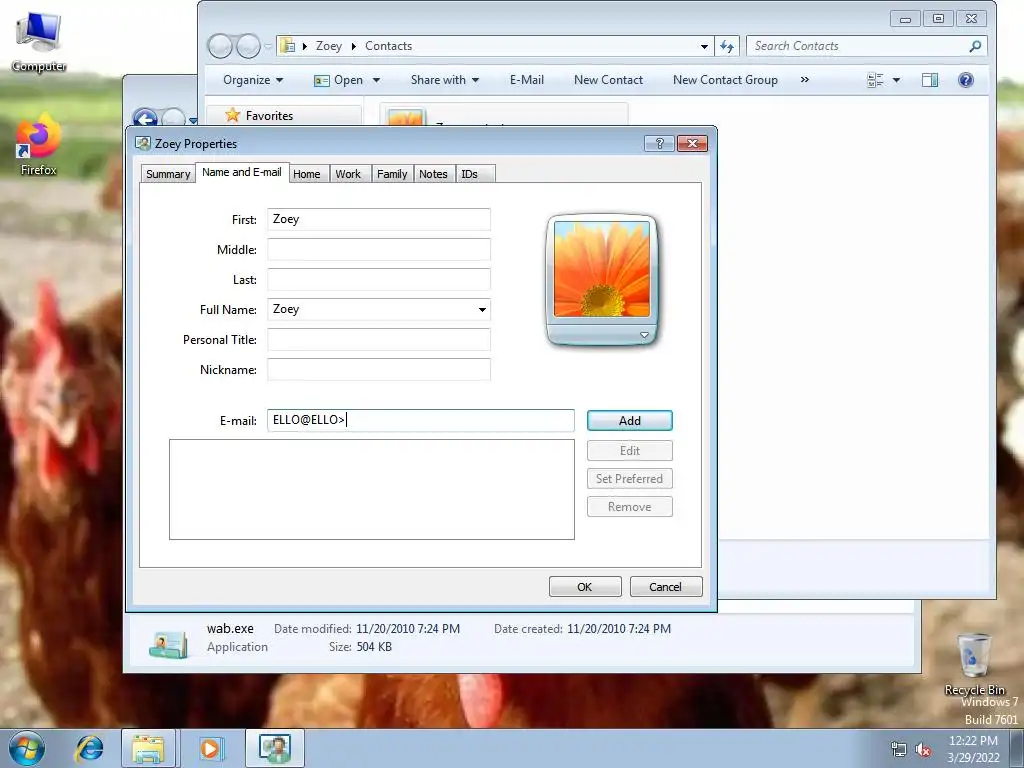Launch Firefox from the desktop shortcut
1024x768 pixels.
click(x=39, y=145)
